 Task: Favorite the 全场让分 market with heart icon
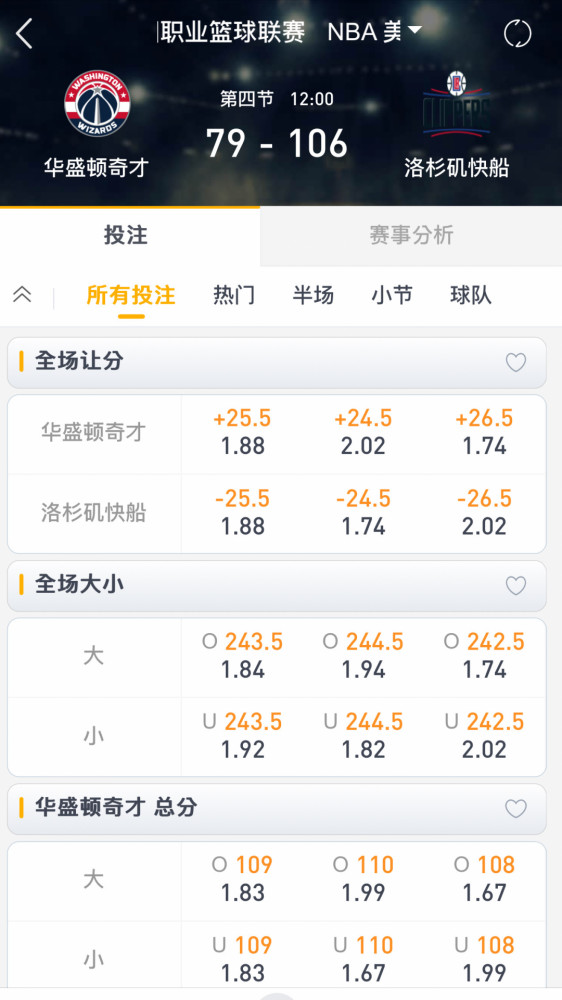point(515,362)
